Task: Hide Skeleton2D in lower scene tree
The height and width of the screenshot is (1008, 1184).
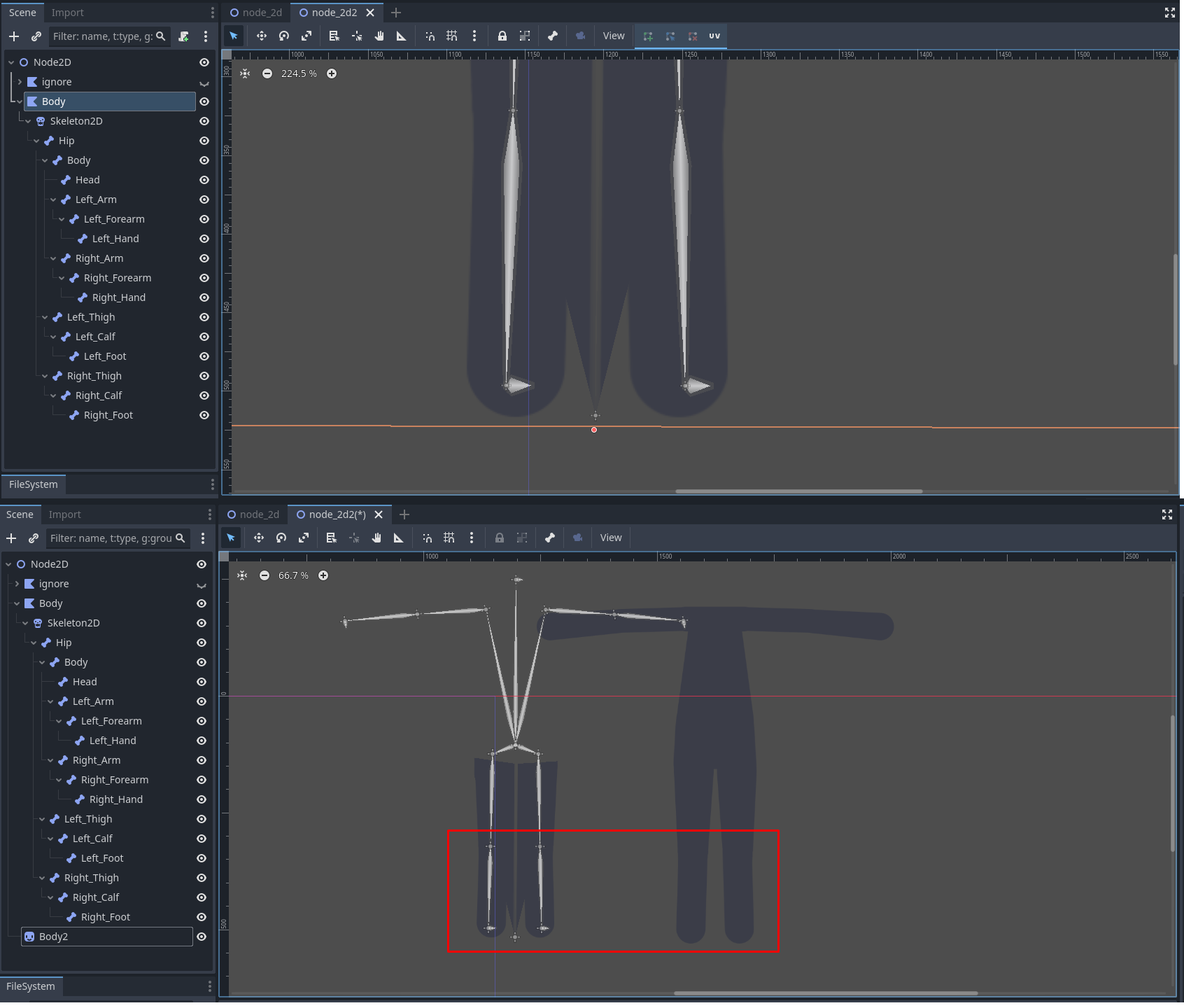Action: tap(202, 623)
